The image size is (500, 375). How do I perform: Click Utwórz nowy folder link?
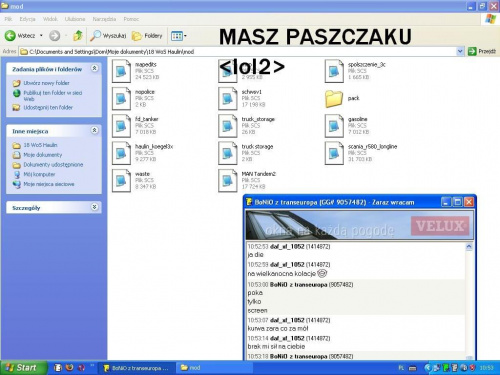pos(46,83)
